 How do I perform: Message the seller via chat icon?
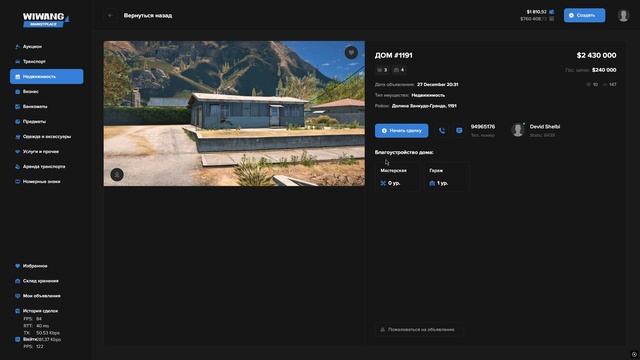click(459, 131)
